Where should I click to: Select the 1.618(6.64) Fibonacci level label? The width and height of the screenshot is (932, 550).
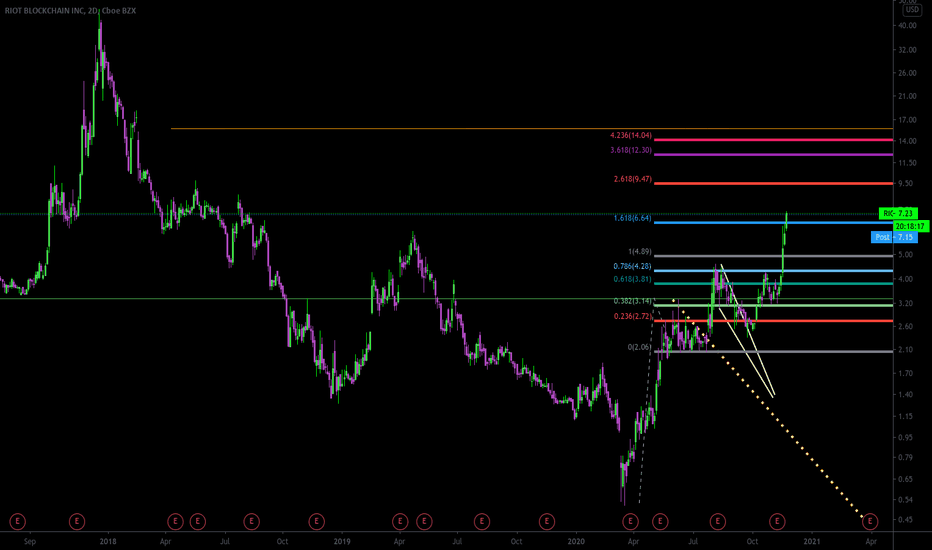tap(632, 218)
